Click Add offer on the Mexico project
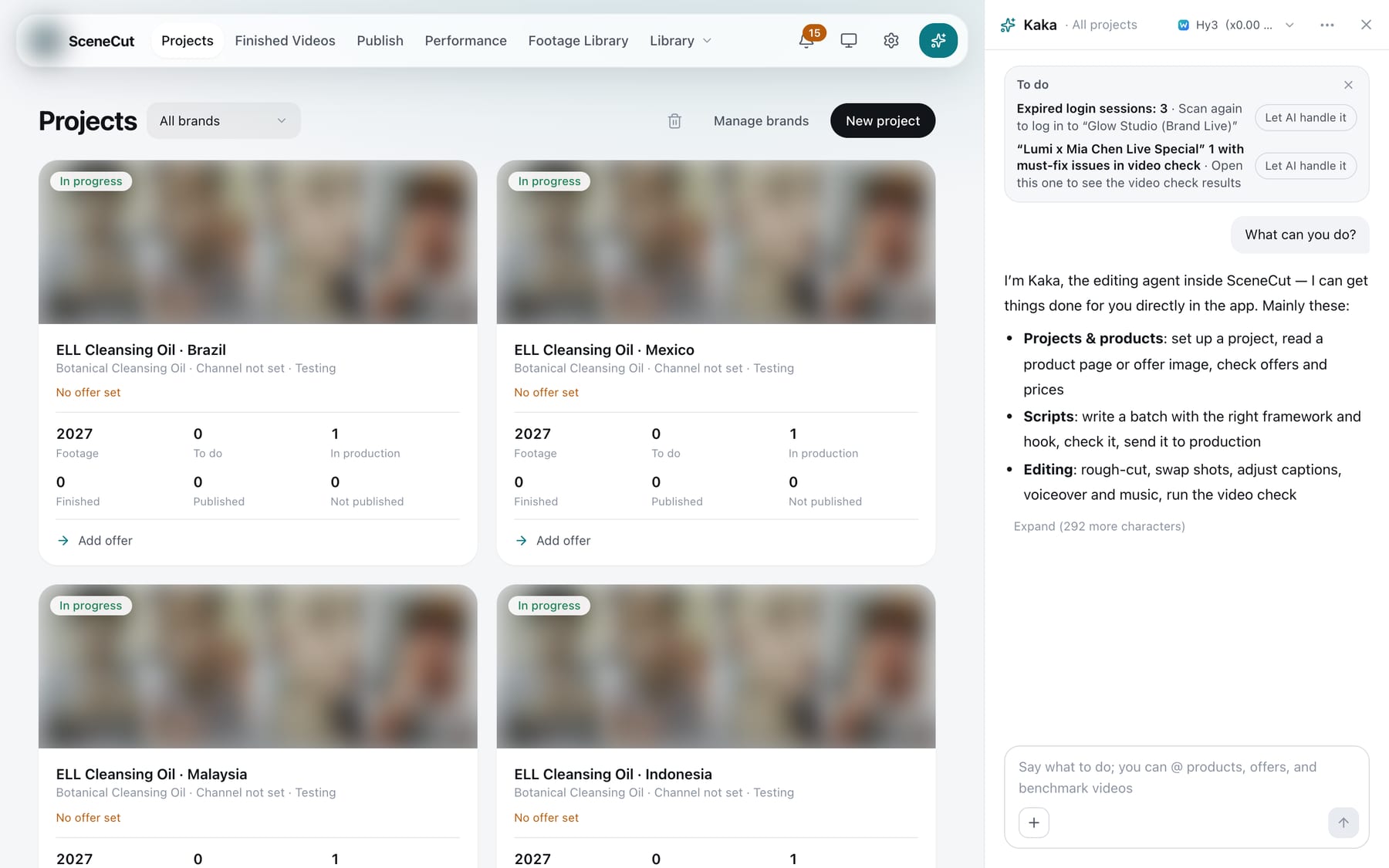The image size is (1389, 868). (563, 541)
